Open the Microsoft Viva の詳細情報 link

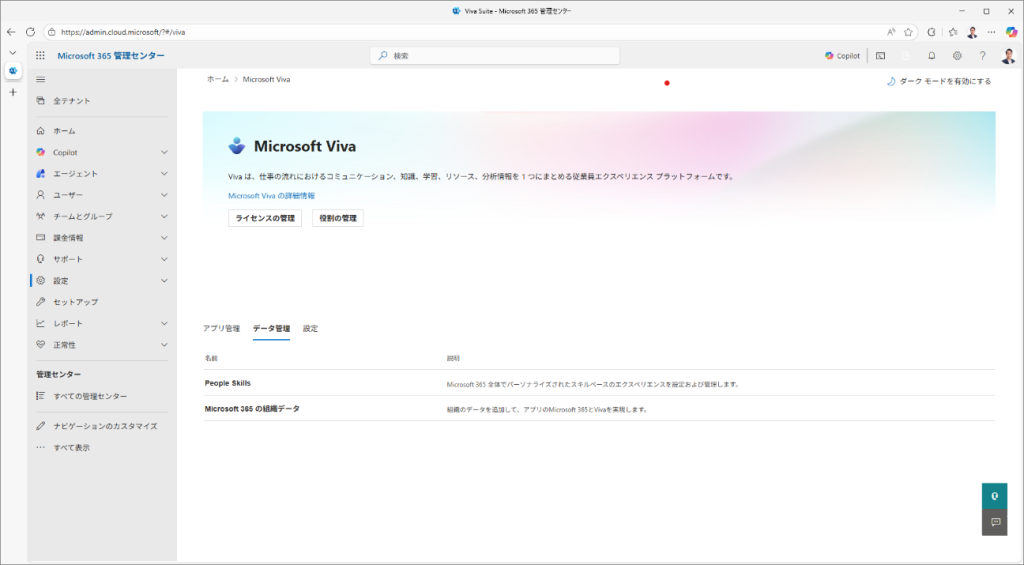coord(271,196)
